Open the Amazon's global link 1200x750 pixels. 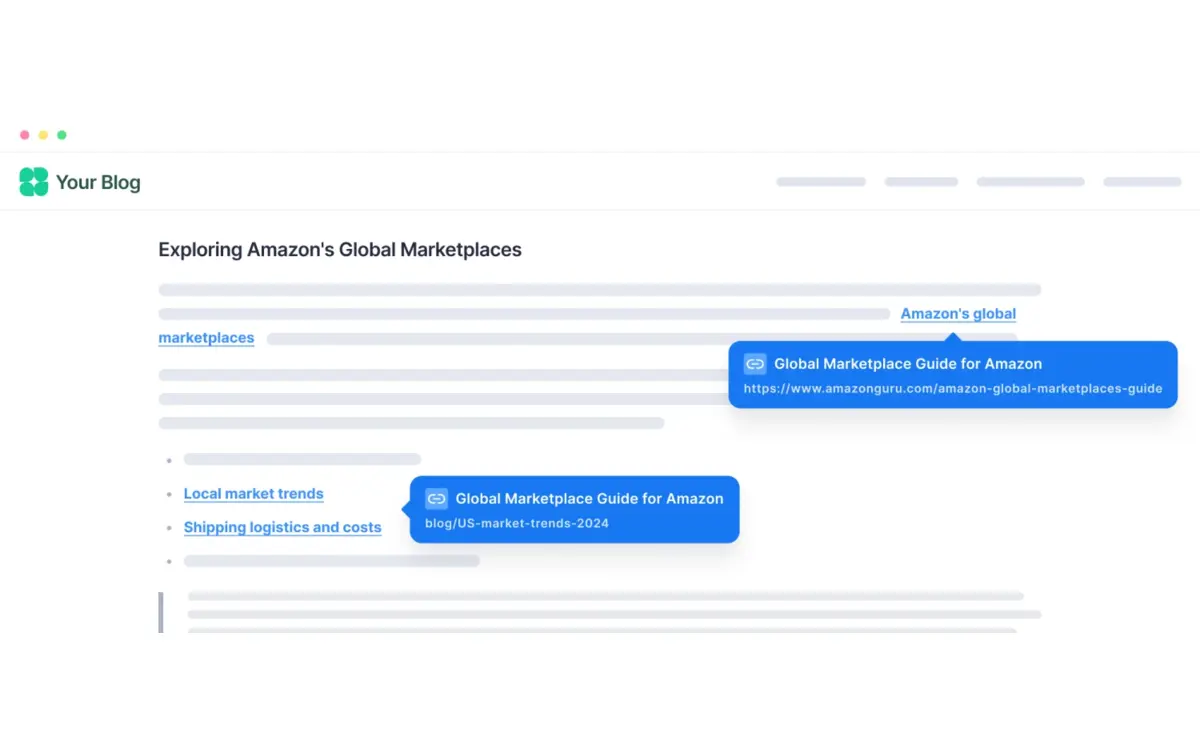958,314
